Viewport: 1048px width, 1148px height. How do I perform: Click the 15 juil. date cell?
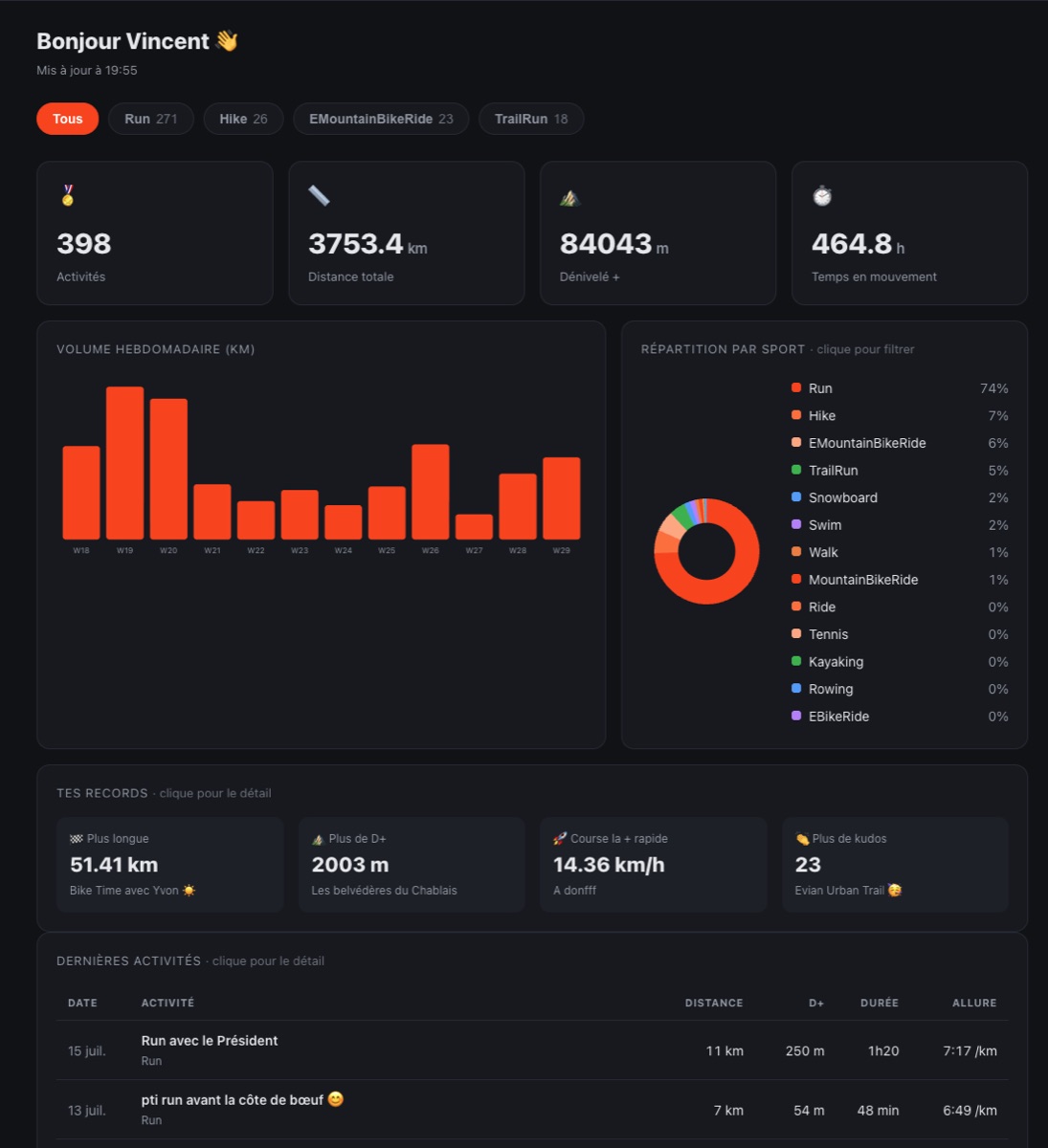click(x=87, y=1050)
